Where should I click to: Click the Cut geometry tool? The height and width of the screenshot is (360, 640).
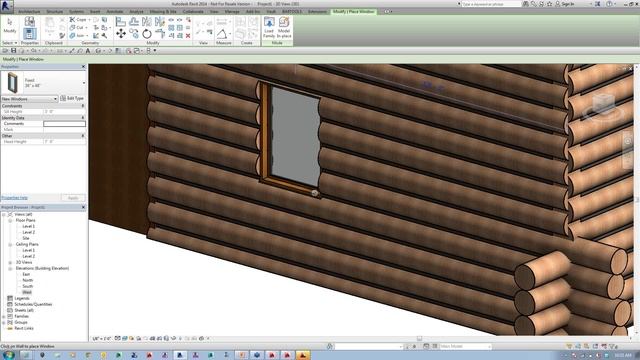click(77, 27)
